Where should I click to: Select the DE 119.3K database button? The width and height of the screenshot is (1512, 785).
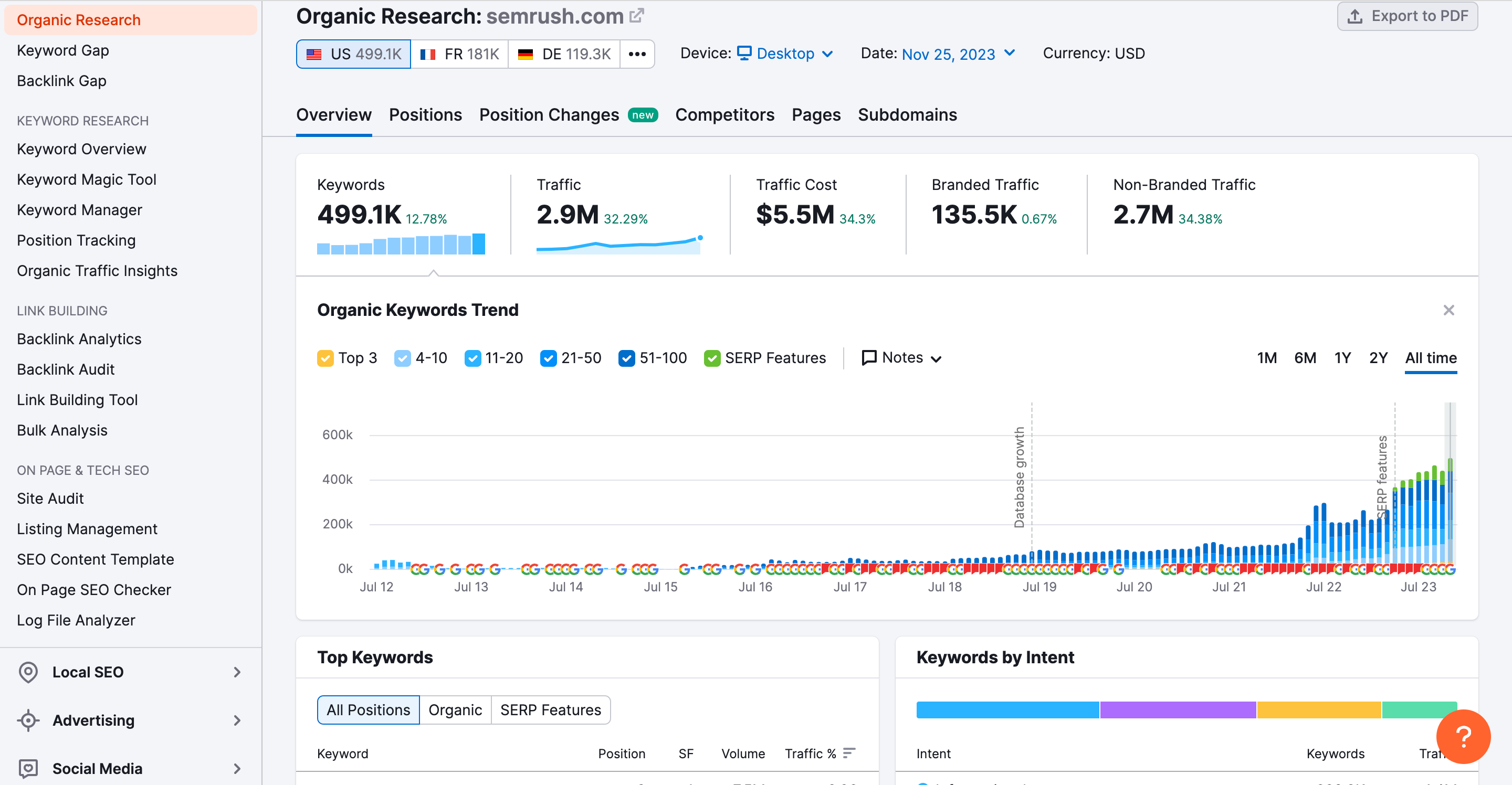point(564,55)
